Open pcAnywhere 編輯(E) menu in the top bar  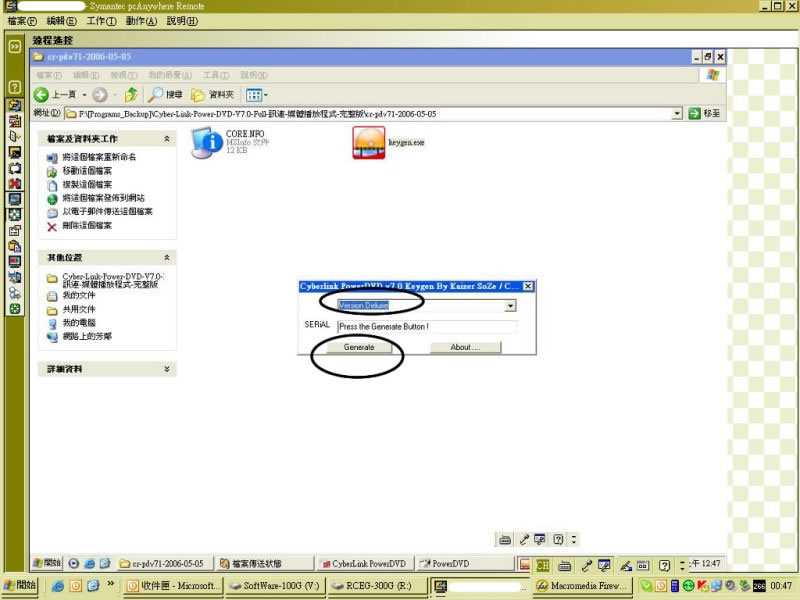point(62,21)
